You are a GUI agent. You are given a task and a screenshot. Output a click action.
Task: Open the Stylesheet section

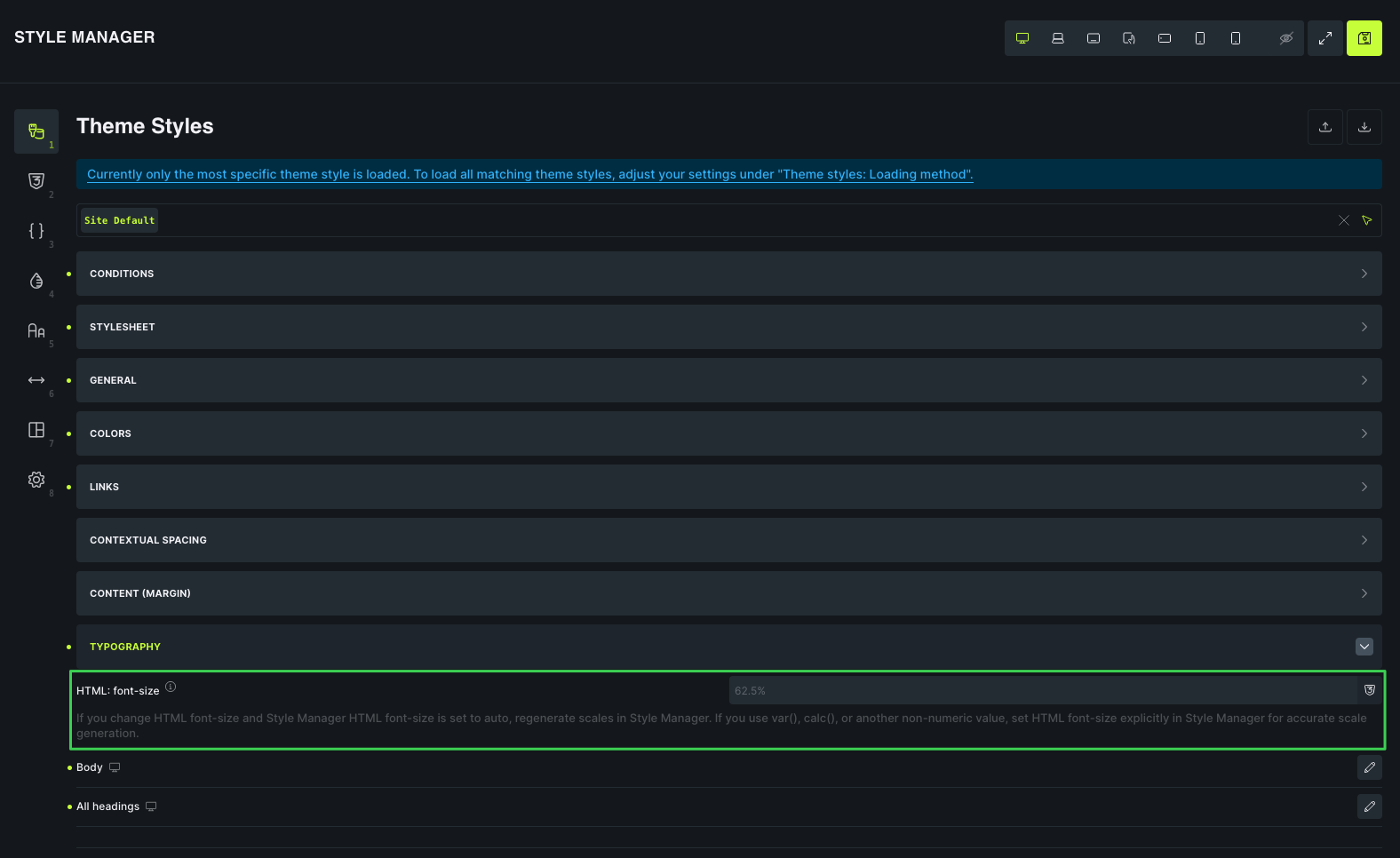click(x=728, y=327)
